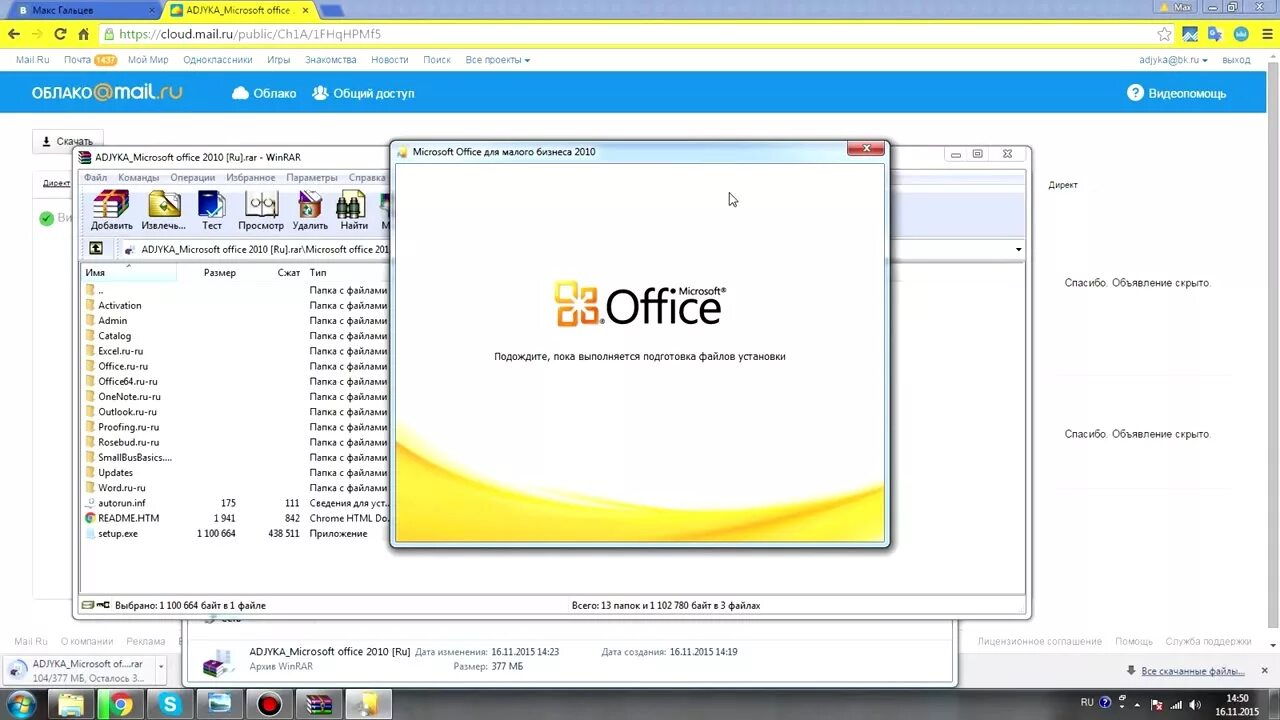Open the Chrome home page button
The height and width of the screenshot is (720, 1280).
click(84, 34)
